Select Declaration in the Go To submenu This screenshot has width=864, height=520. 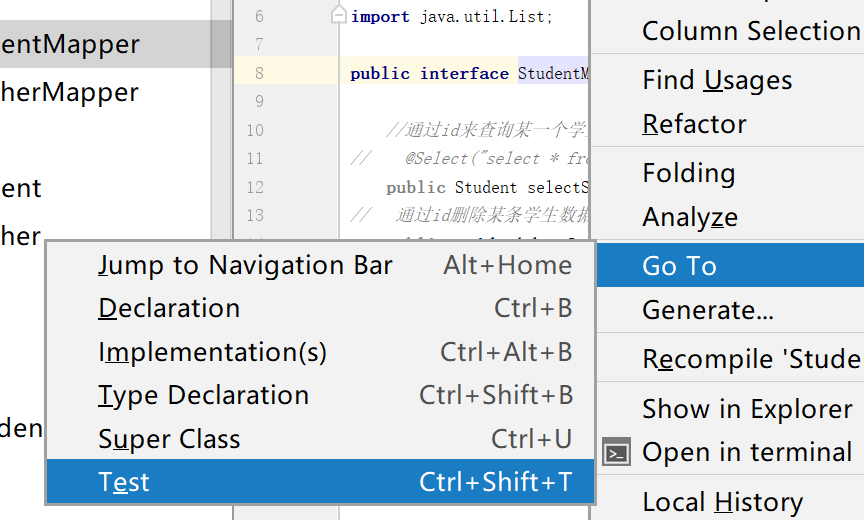169,309
